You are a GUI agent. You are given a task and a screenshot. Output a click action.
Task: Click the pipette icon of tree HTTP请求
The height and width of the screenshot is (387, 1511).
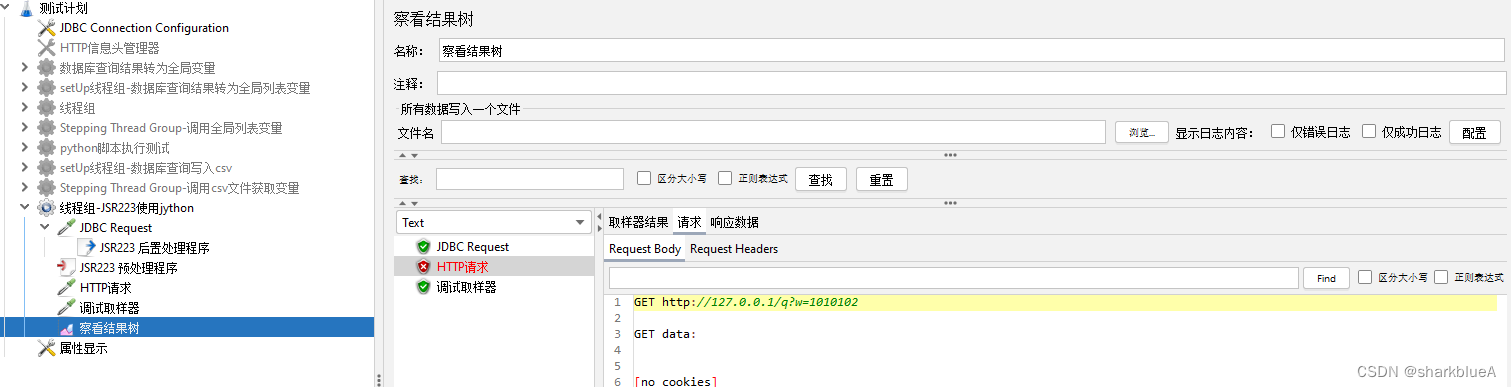66,288
